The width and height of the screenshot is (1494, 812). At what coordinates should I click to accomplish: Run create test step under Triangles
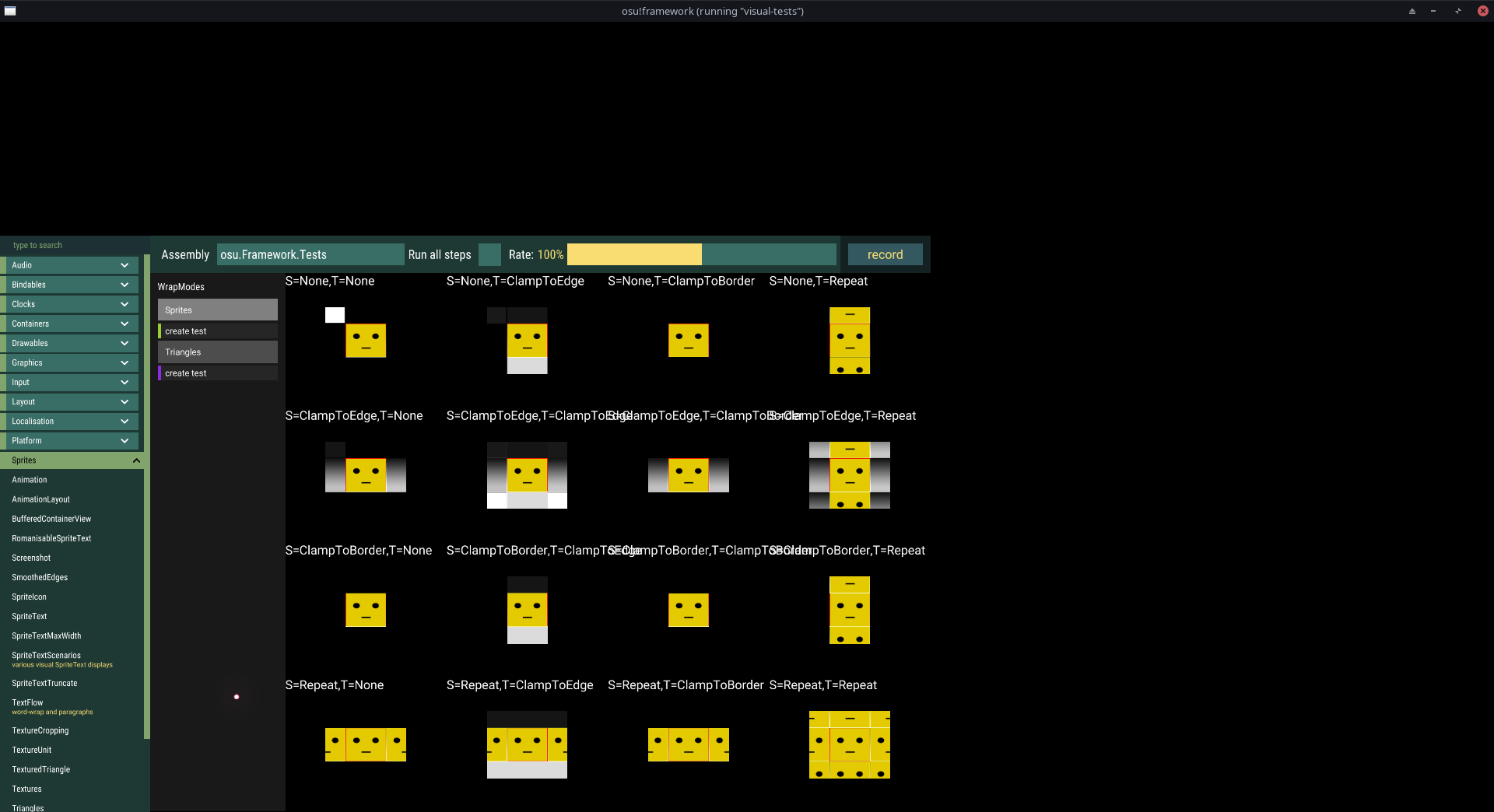coord(218,373)
